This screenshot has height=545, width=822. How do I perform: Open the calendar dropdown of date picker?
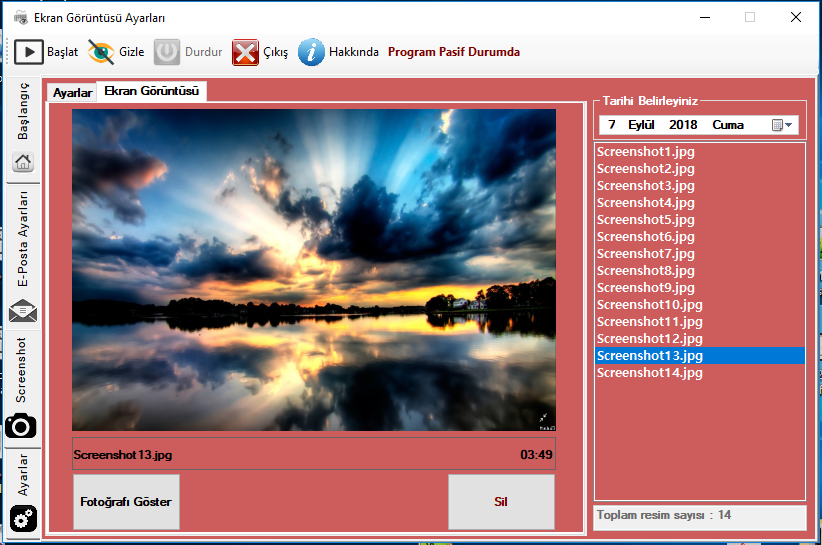tap(782, 125)
